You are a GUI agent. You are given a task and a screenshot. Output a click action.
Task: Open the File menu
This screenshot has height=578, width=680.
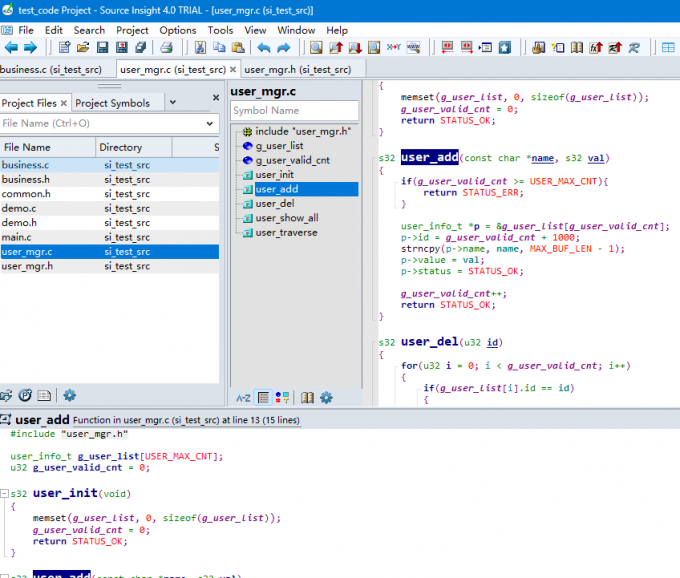click(x=26, y=30)
